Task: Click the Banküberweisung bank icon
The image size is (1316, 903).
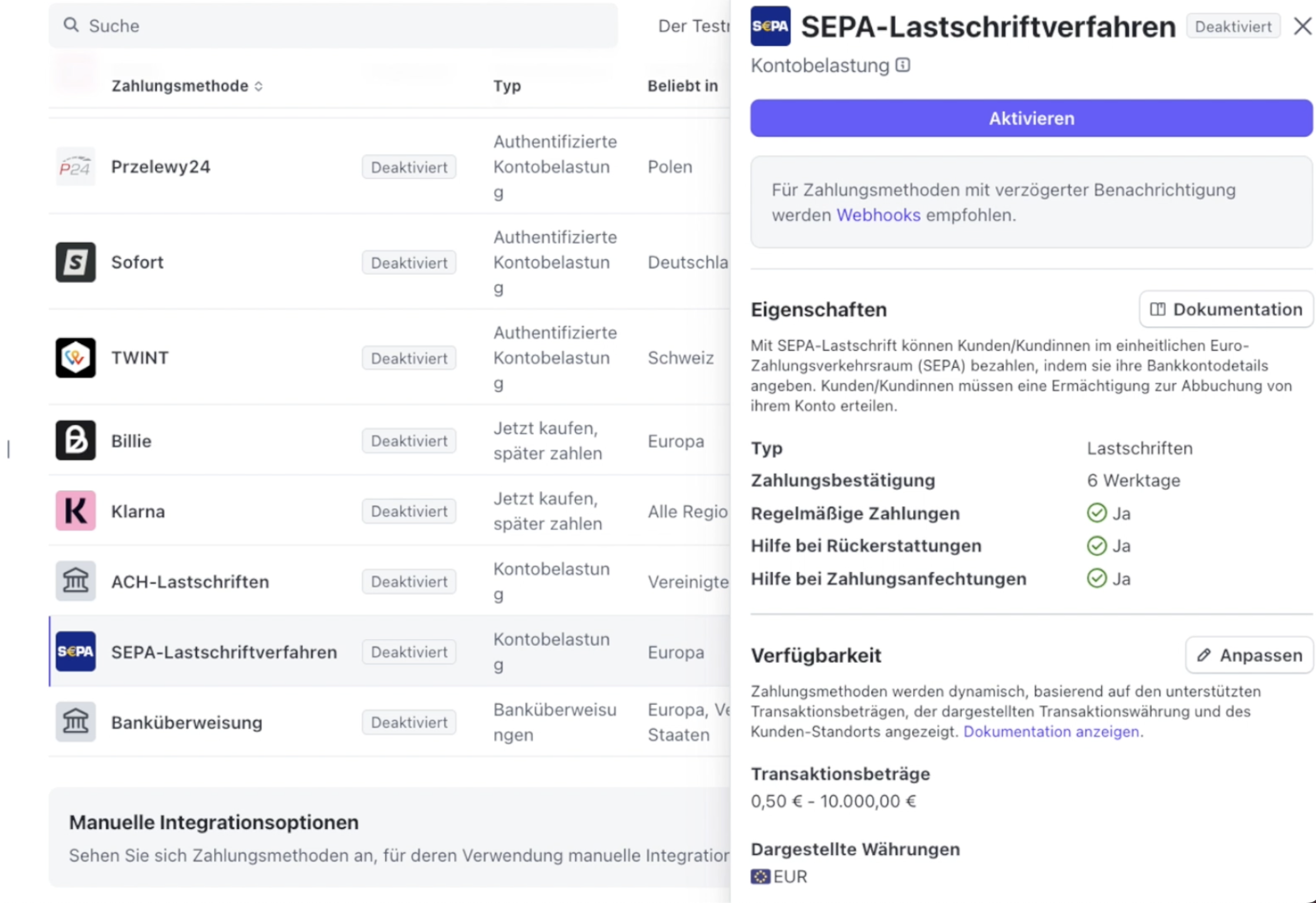Action: (x=76, y=722)
